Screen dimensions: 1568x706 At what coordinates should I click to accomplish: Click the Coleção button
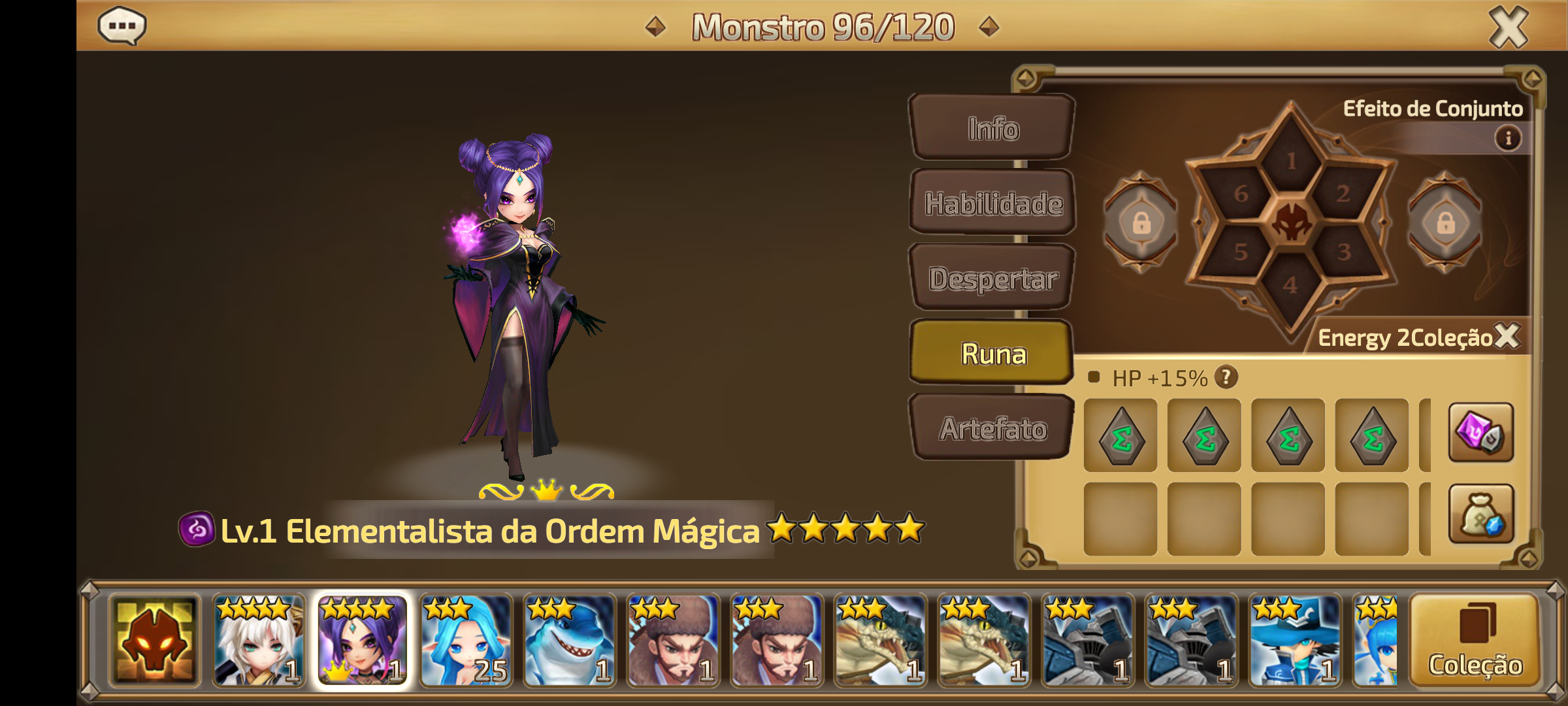[x=1475, y=641]
